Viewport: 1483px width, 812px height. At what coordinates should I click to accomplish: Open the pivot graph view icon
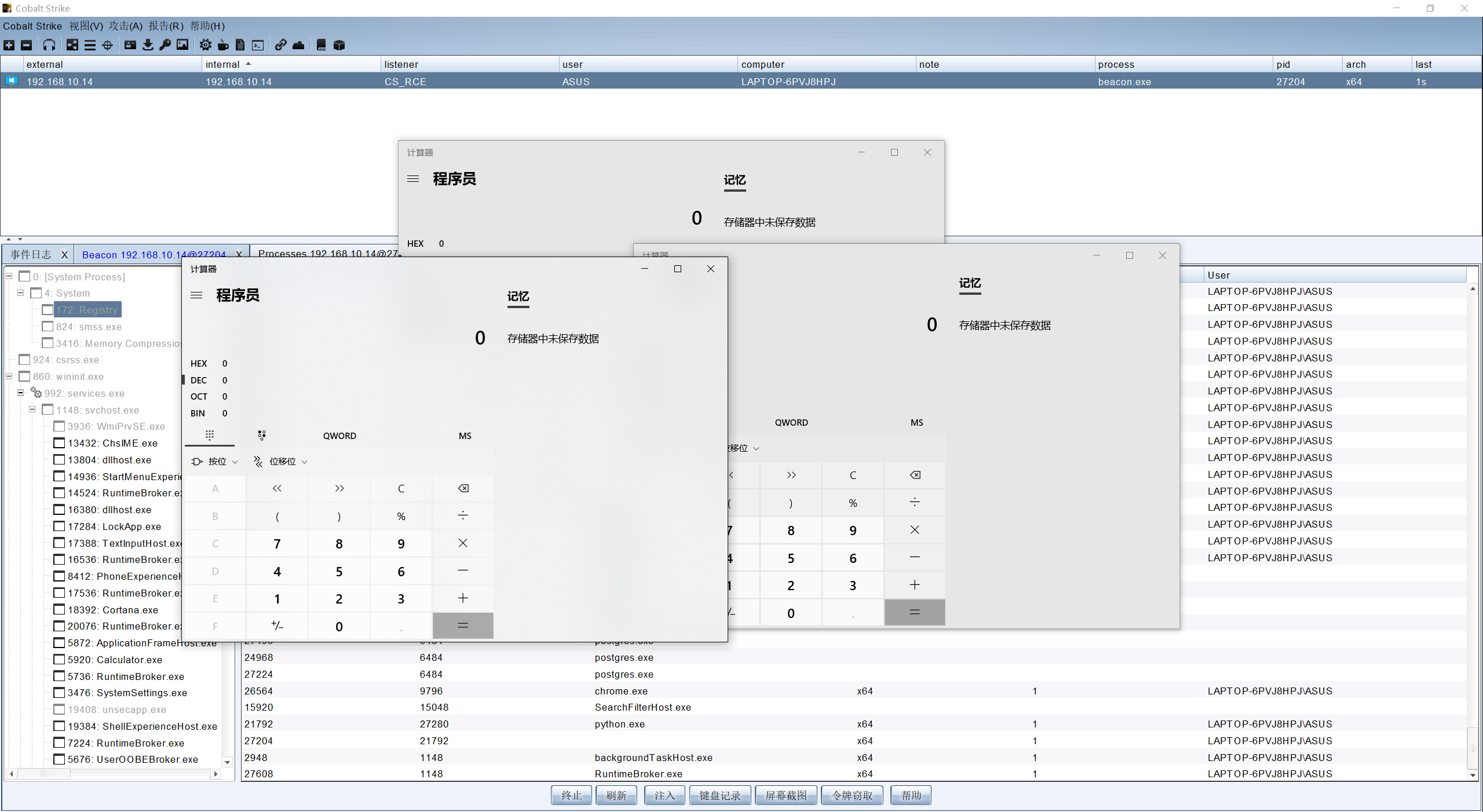72,45
